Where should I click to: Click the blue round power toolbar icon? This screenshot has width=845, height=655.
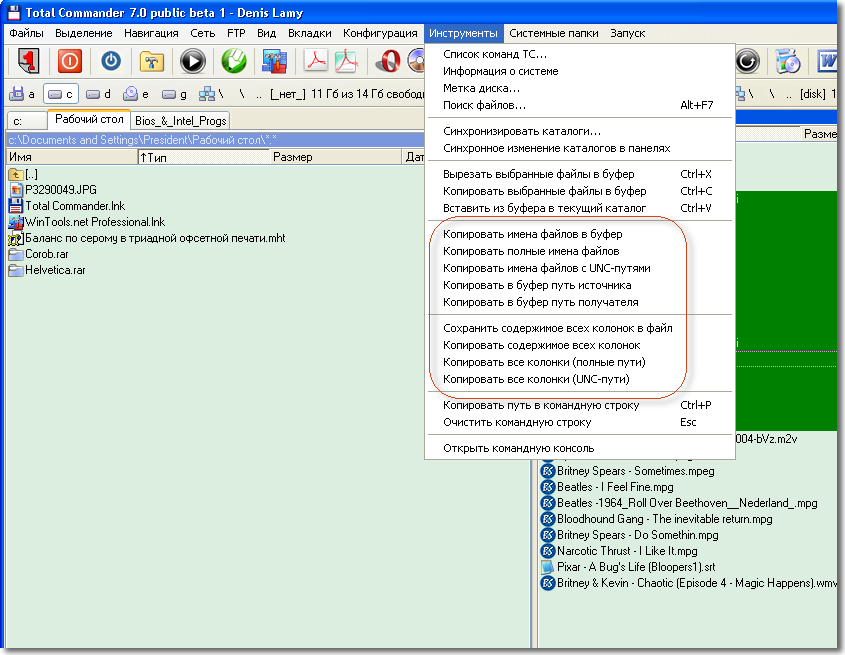(x=110, y=60)
